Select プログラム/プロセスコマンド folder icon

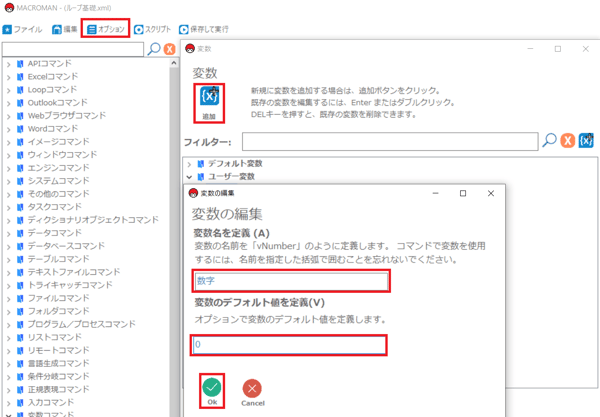pos(20,324)
